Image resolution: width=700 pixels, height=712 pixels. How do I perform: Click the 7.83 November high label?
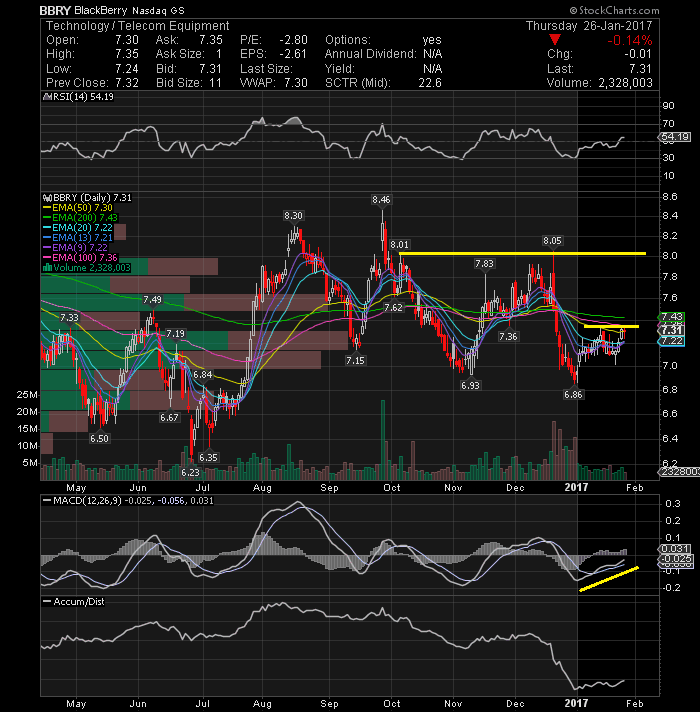484,264
